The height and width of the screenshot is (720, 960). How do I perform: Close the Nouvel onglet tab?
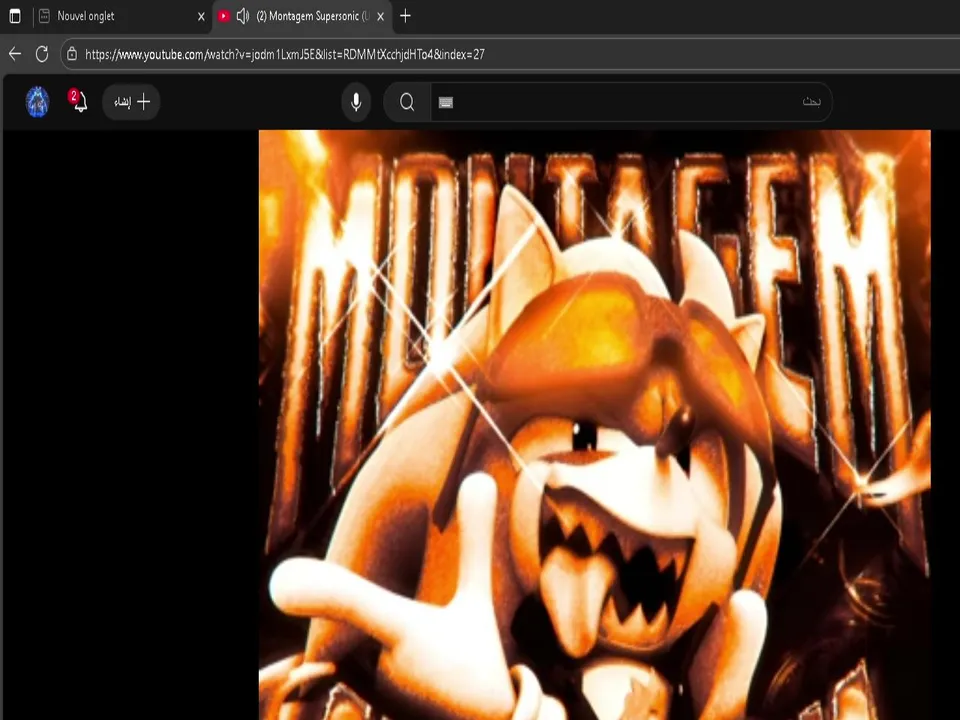click(201, 17)
